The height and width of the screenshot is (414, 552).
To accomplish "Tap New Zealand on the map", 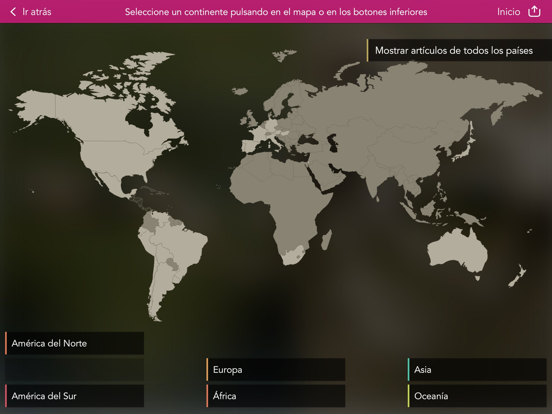I will (x=517, y=277).
